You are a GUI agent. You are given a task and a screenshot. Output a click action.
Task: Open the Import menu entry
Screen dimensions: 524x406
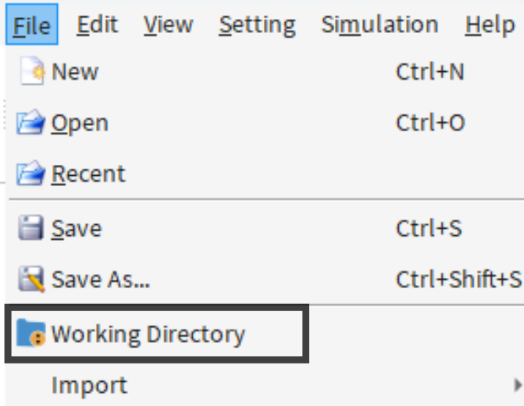point(89,386)
